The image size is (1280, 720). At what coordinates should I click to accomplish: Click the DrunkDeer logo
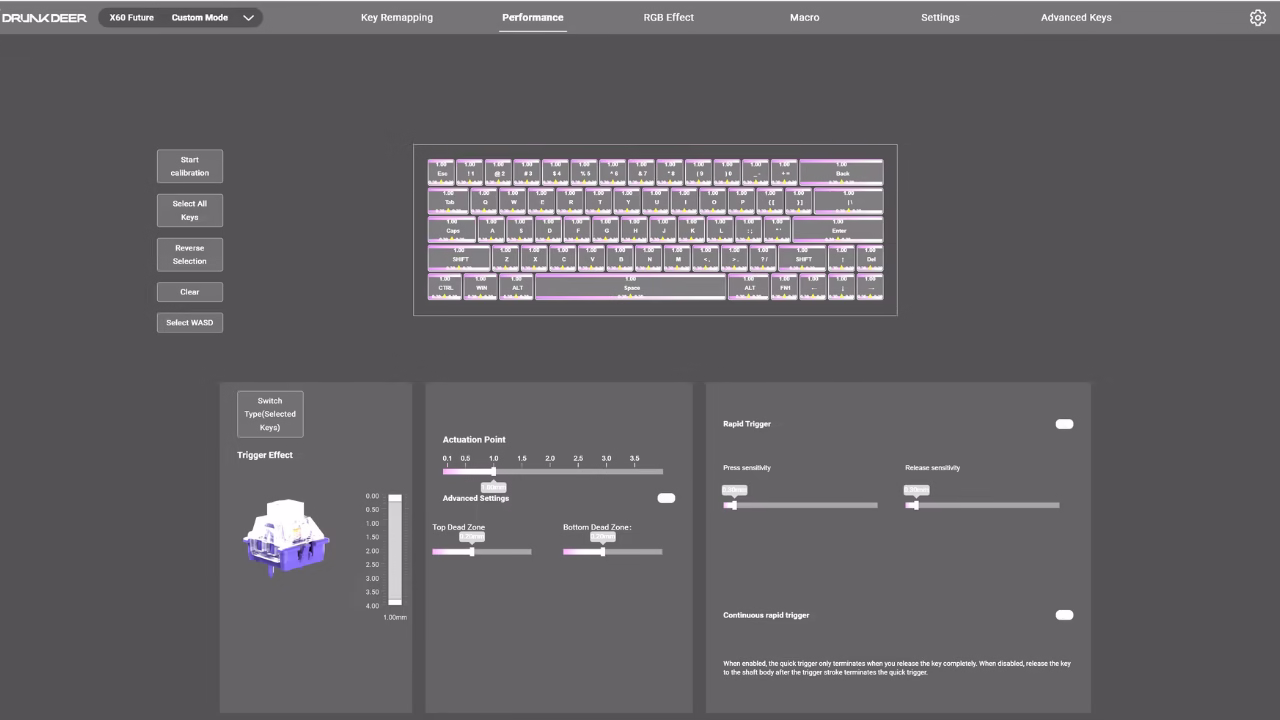[x=45, y=18]
